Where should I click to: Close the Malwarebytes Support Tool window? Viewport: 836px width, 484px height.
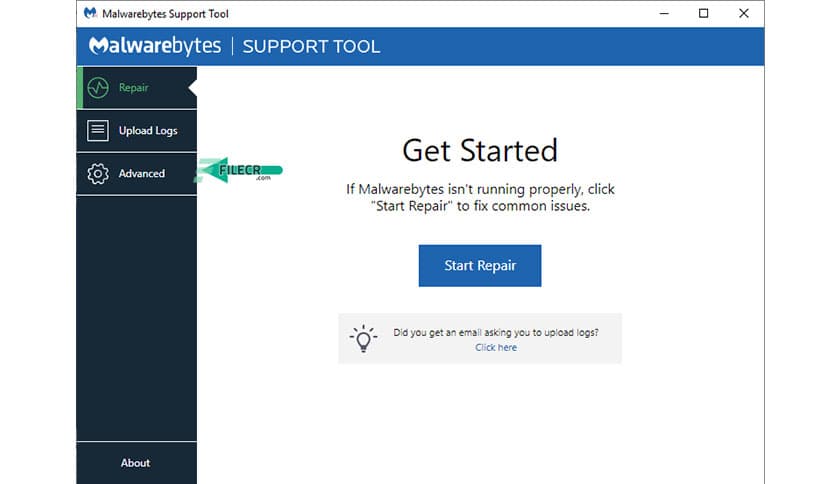tap(744, 13)
